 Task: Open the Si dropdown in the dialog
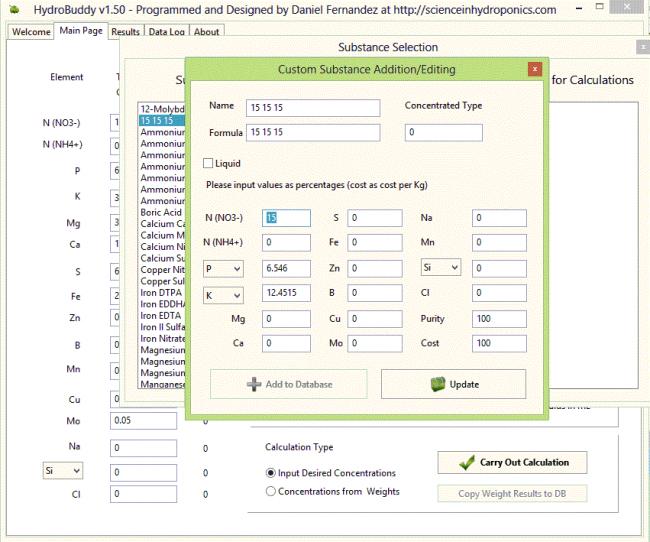[441, 267]
